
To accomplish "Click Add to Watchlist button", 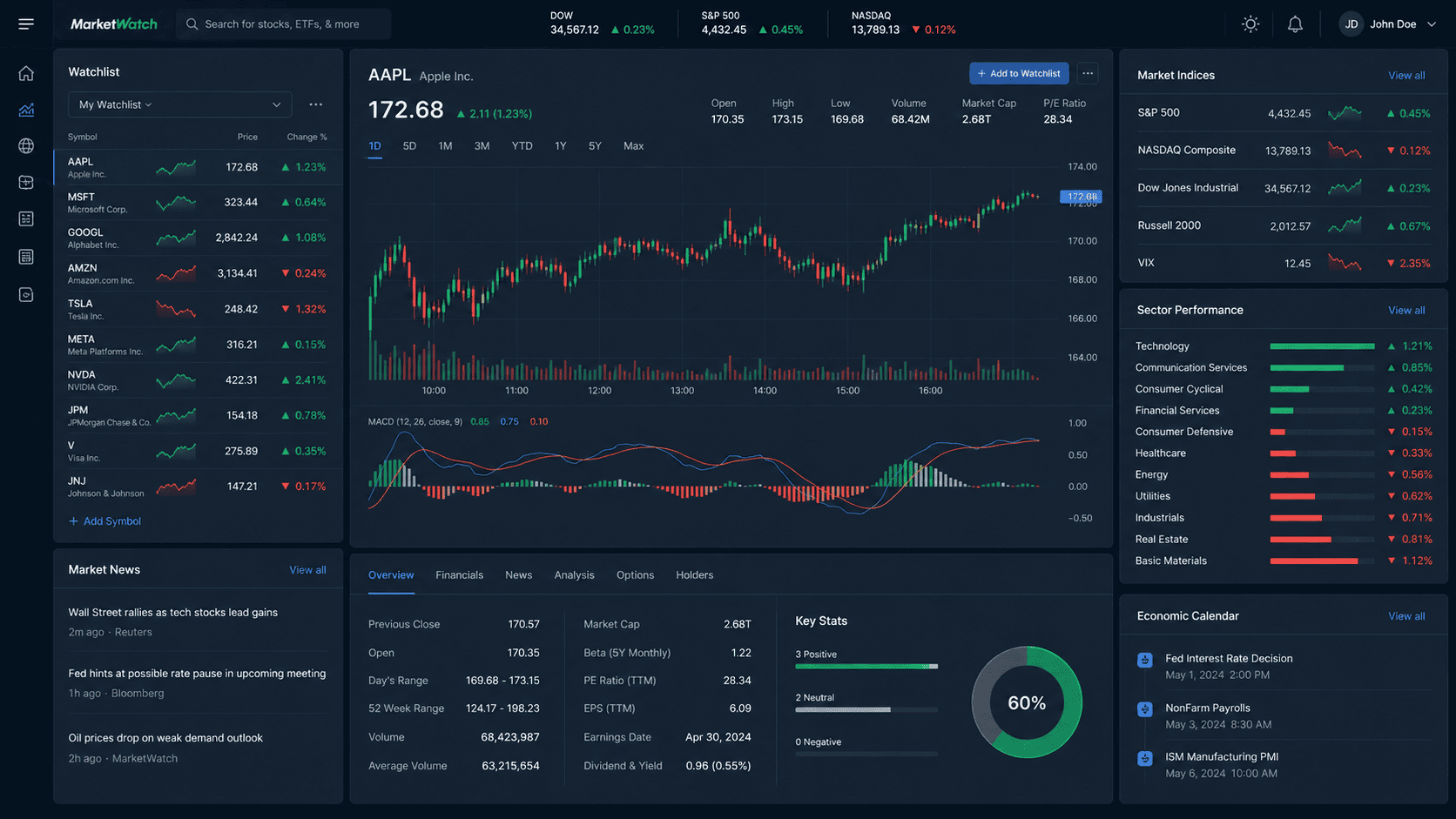I will (1019, 74).
